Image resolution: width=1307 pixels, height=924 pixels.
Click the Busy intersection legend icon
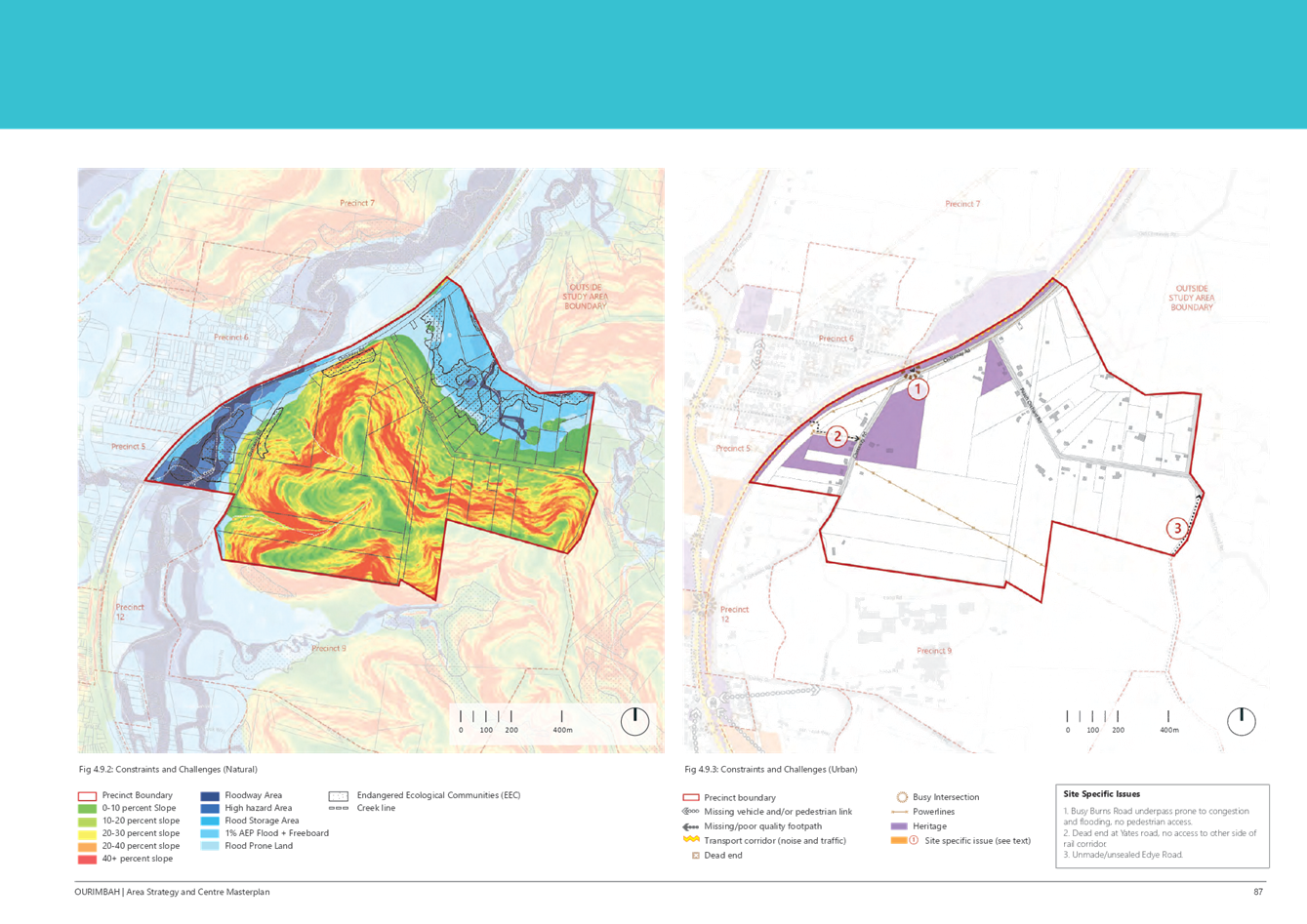[902, 797]
